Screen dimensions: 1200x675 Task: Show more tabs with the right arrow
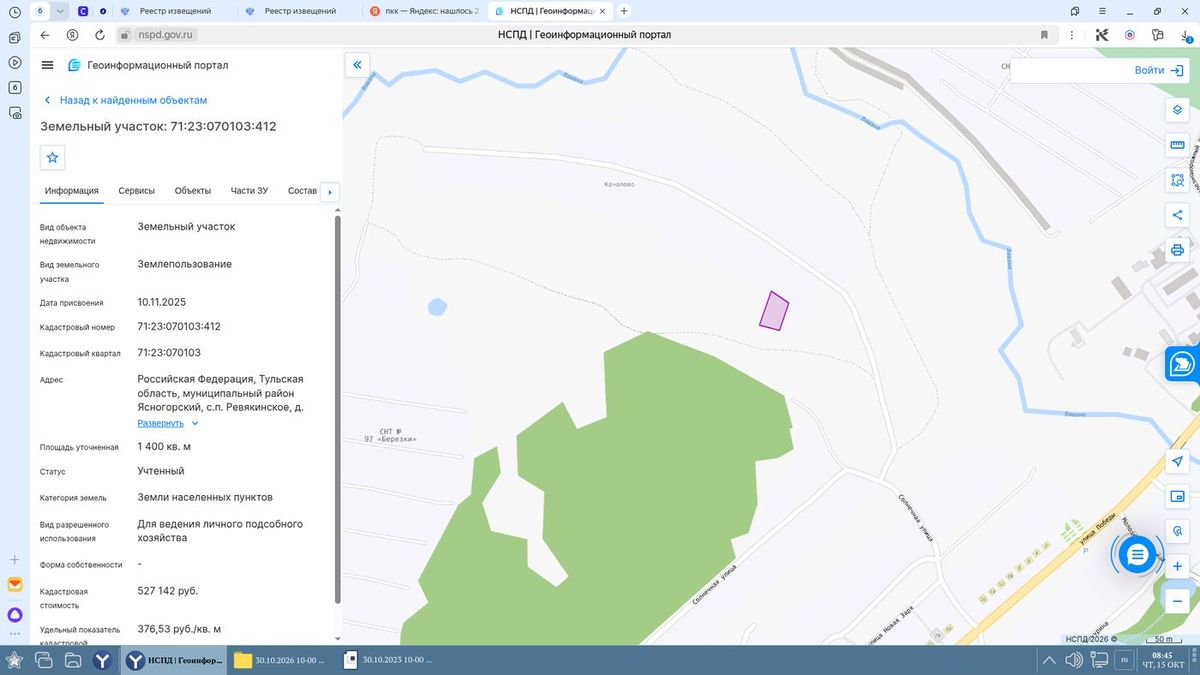point(329,191)
